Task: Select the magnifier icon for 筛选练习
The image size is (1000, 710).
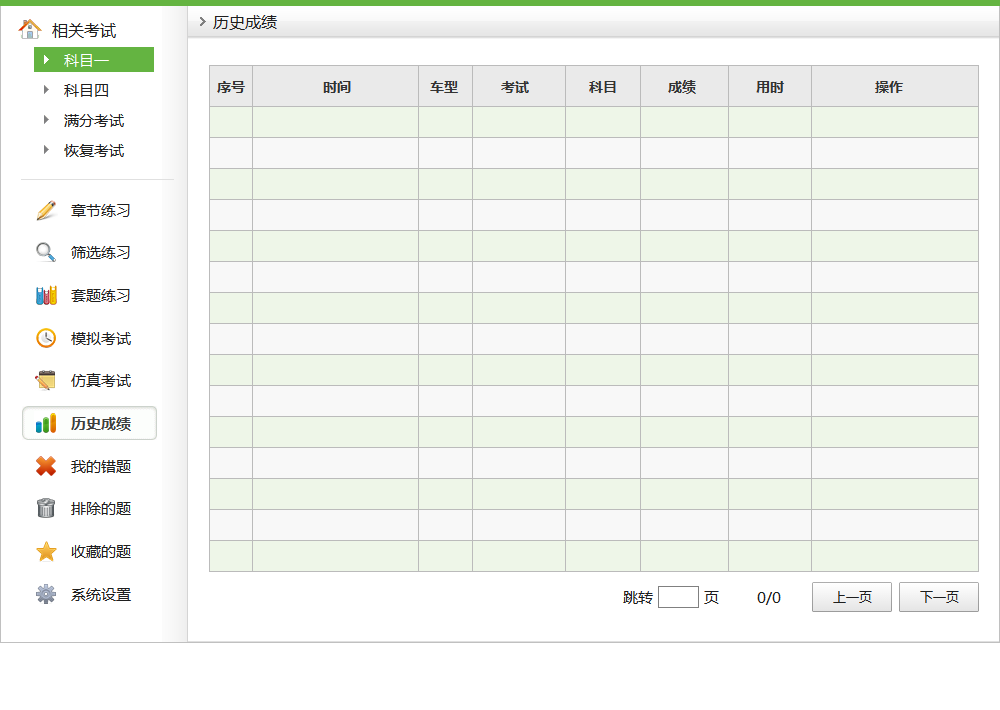Action: point(44,252)
